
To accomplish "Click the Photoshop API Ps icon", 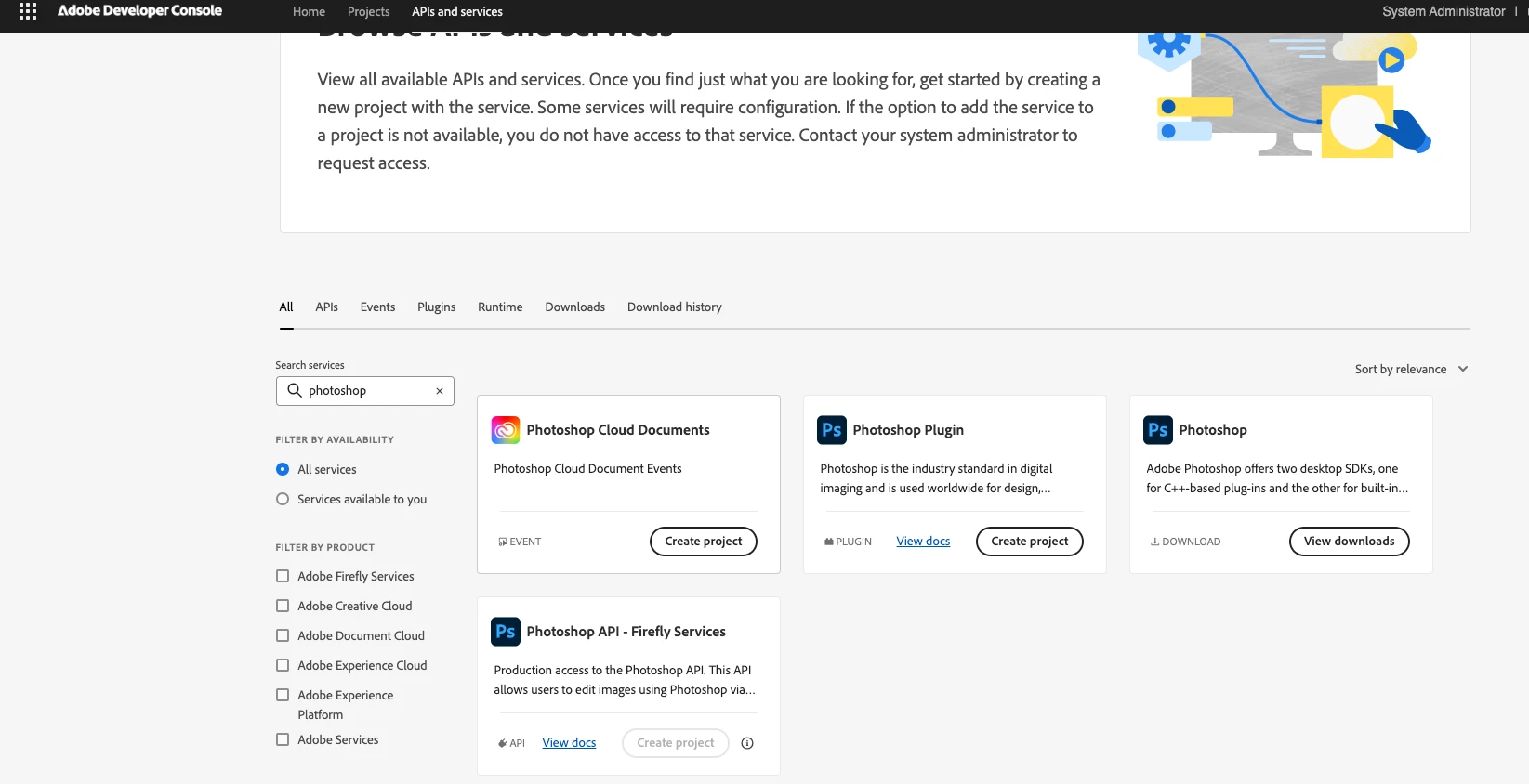I will (506, 632).
